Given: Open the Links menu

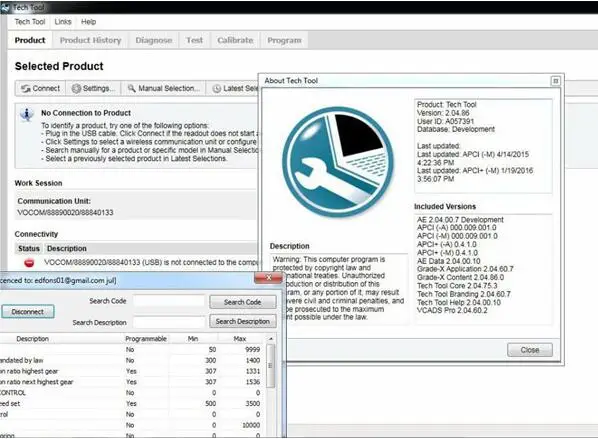Looking at the screenshot, I should tap(63, 22).
